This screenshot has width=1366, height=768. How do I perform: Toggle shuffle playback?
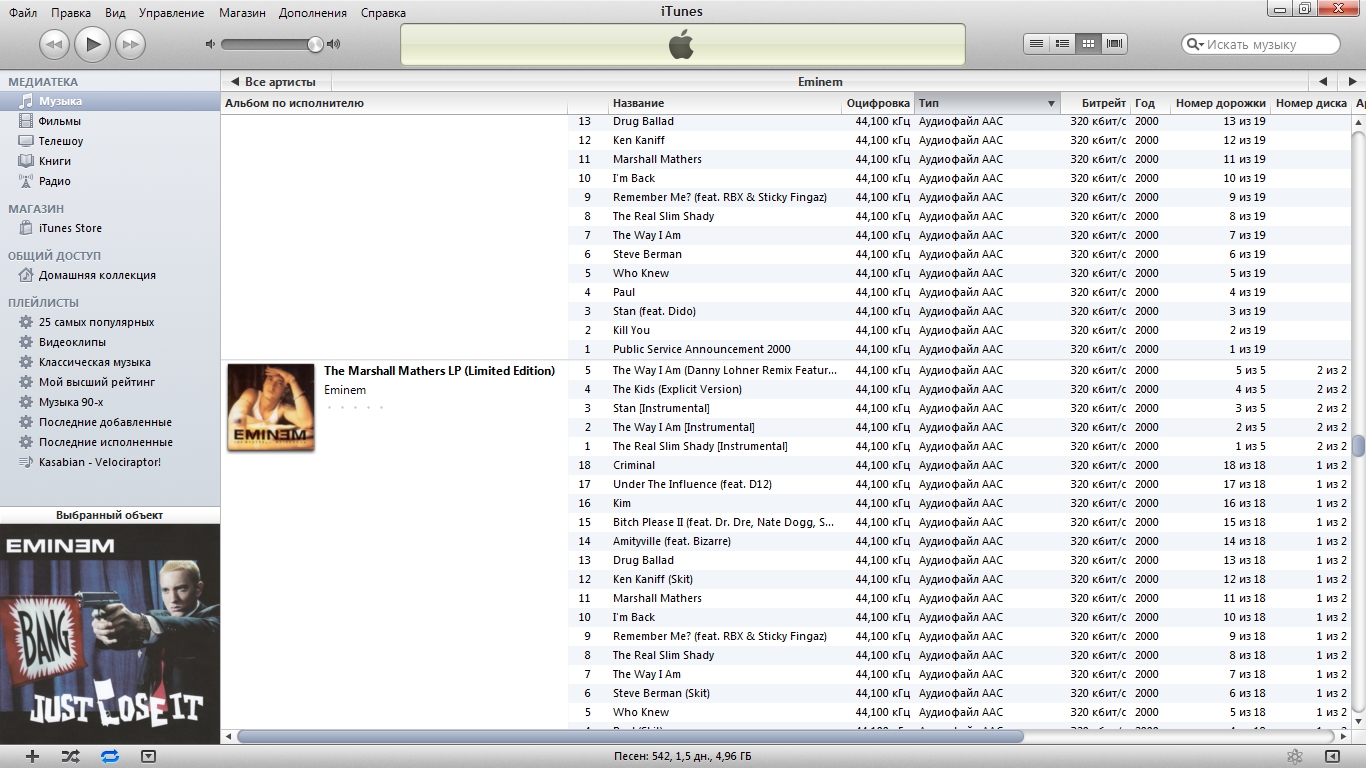click(x=70, y=757)
